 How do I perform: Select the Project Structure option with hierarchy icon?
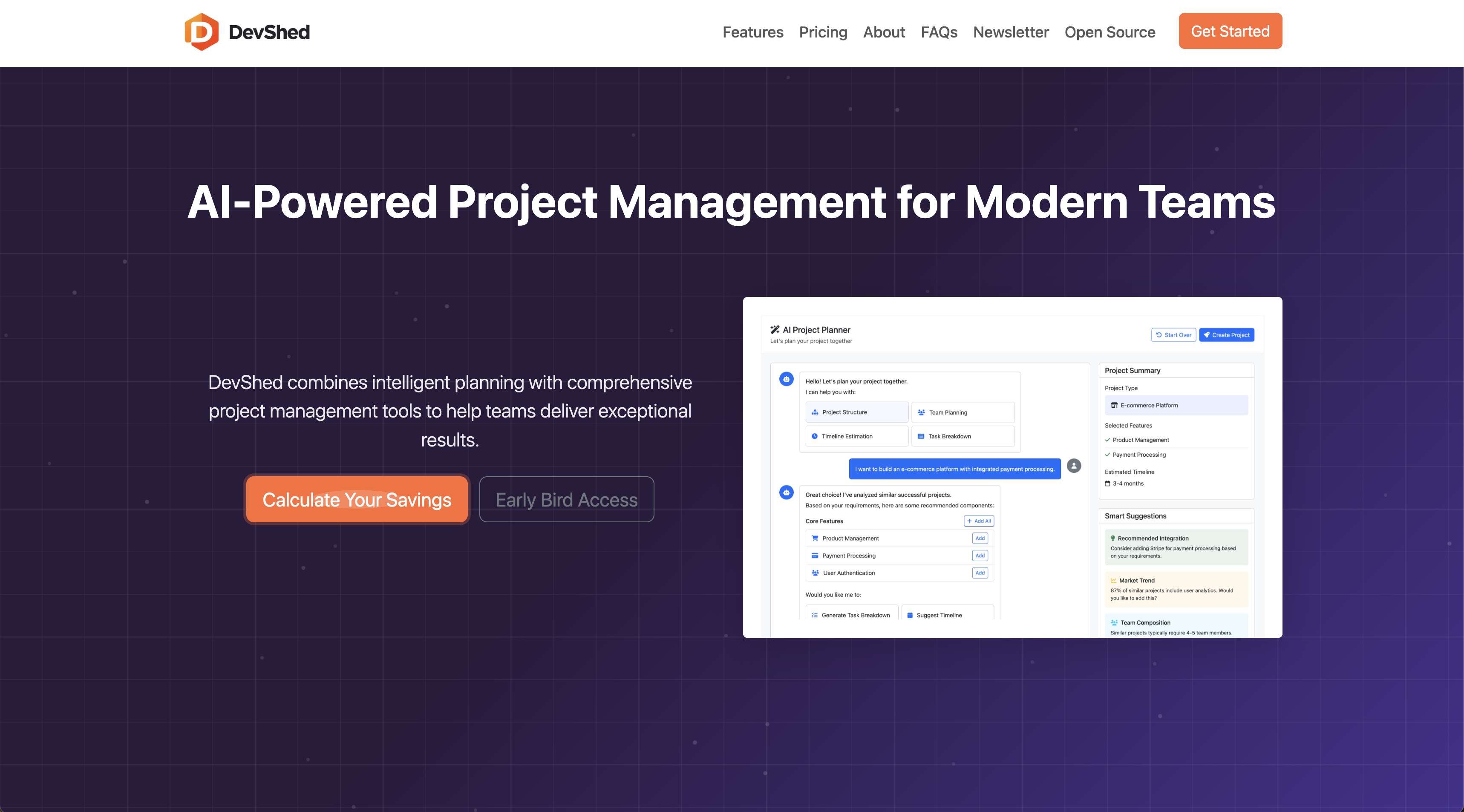[x=856, y=412]
